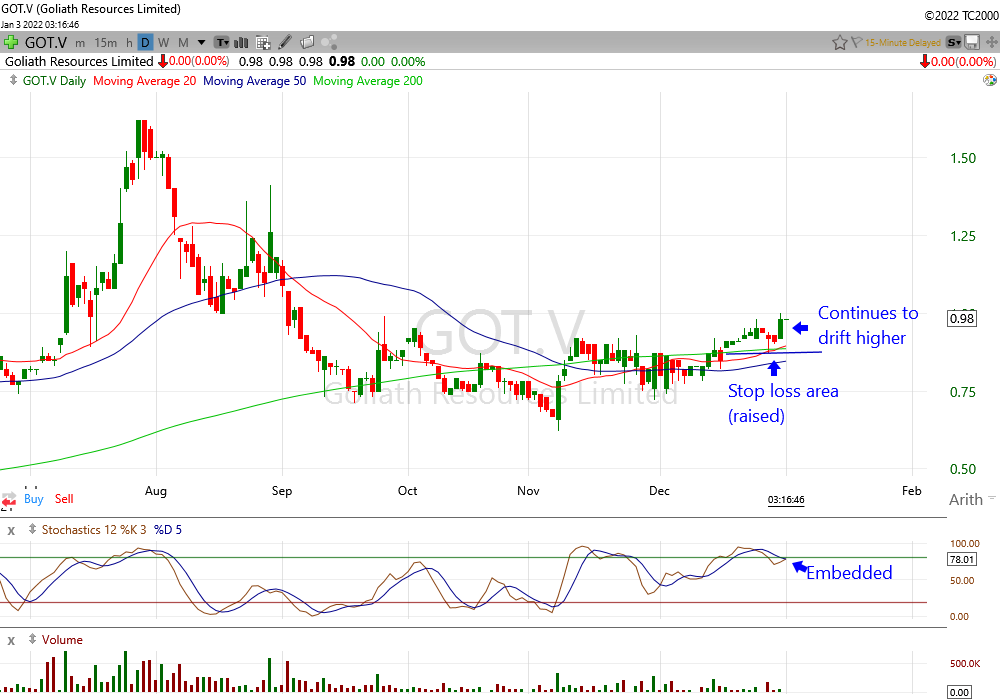The image size is (1000, 700).
Task: Click the 0.98 current price marker
Action: pos(962,318)
